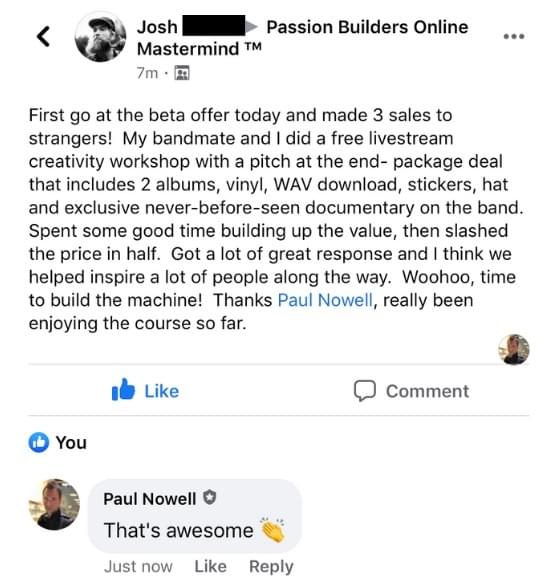Open Paul Nowell's comment avatar

point(55,504)
